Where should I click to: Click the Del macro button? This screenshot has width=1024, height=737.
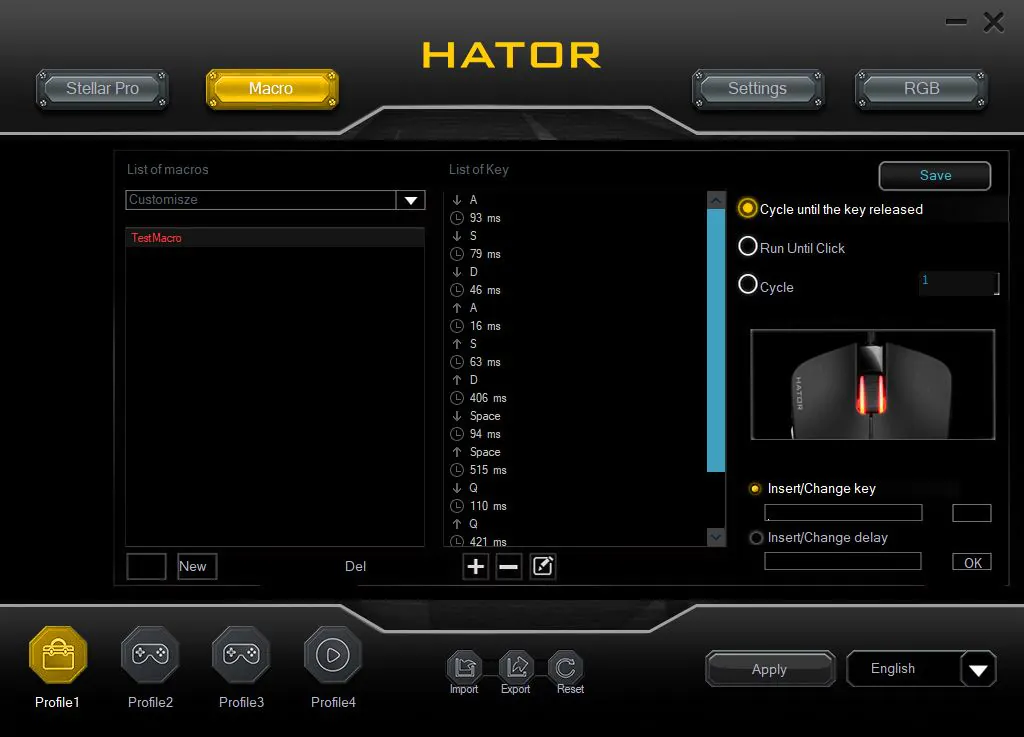(355, 566)
